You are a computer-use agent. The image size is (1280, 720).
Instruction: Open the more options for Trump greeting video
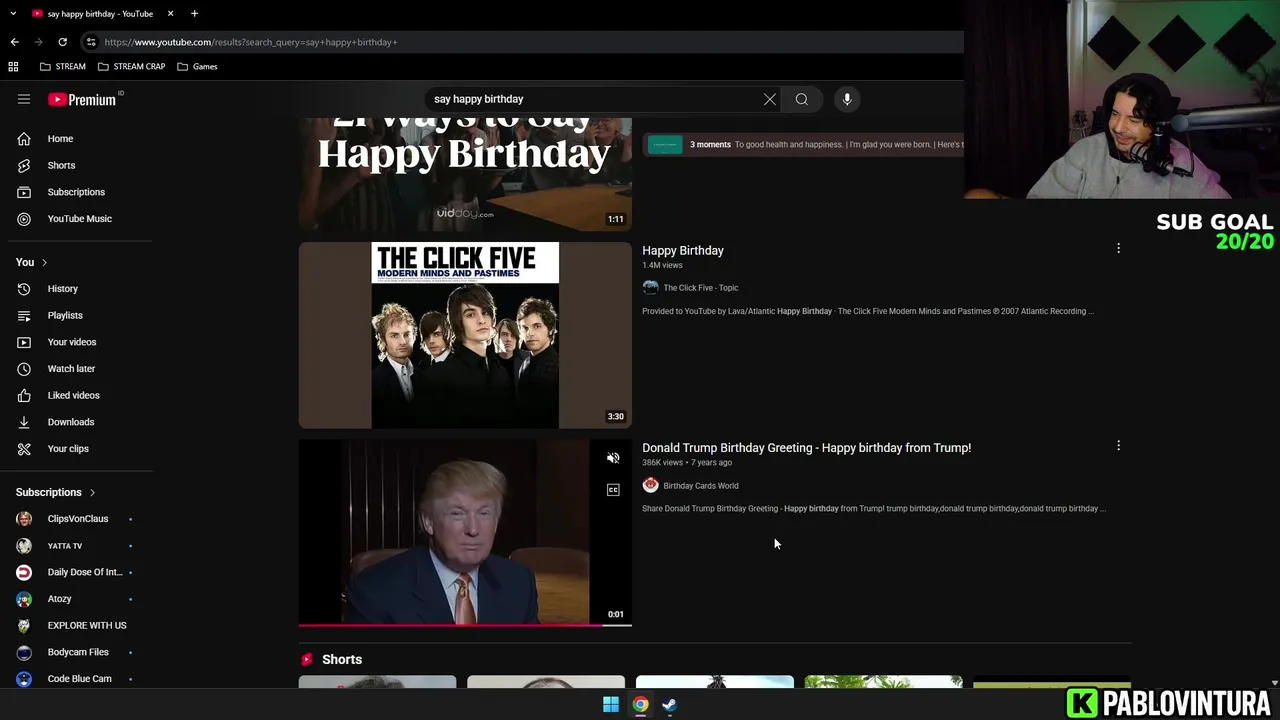pyautogui.click(x=1118, y=446)
